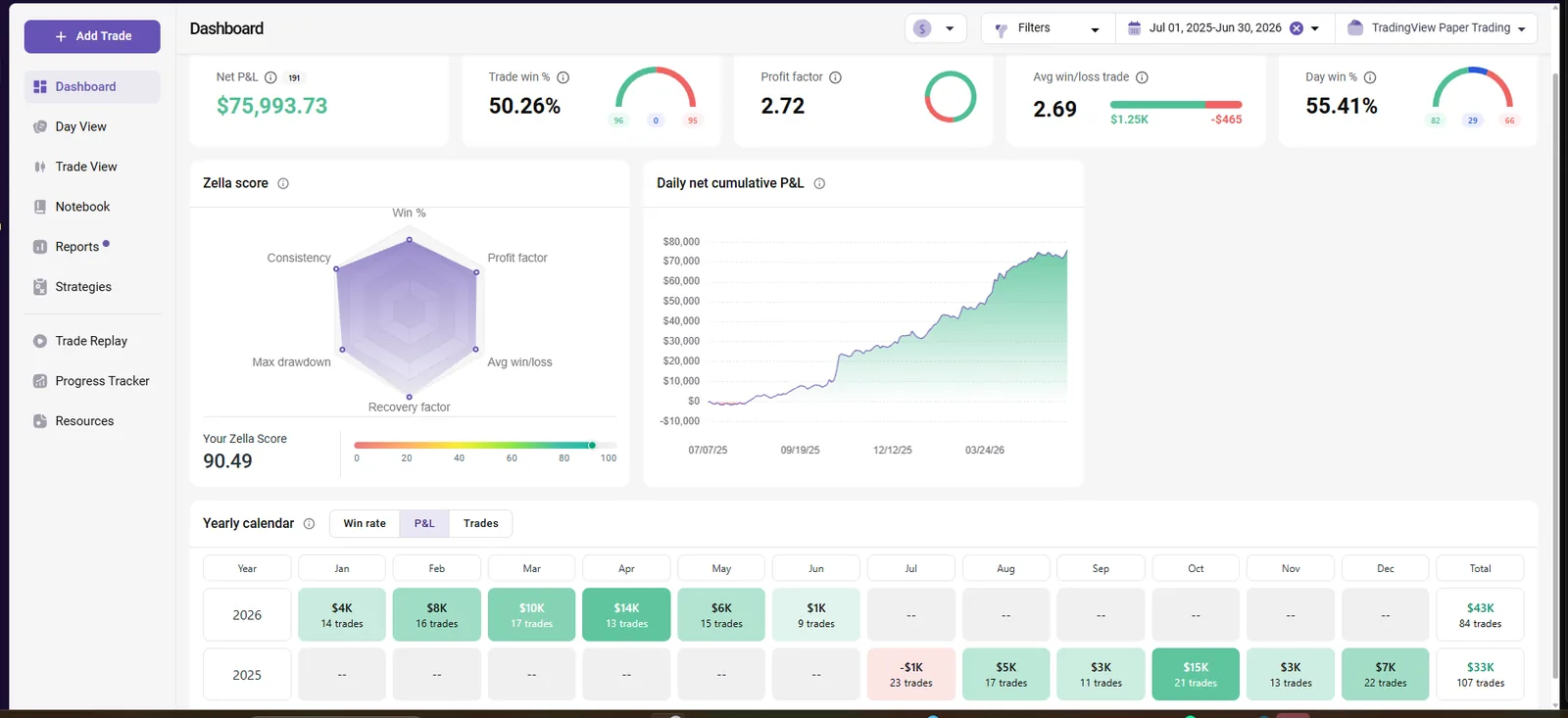Open the Dashboard sidebar item

click(92, 86)
